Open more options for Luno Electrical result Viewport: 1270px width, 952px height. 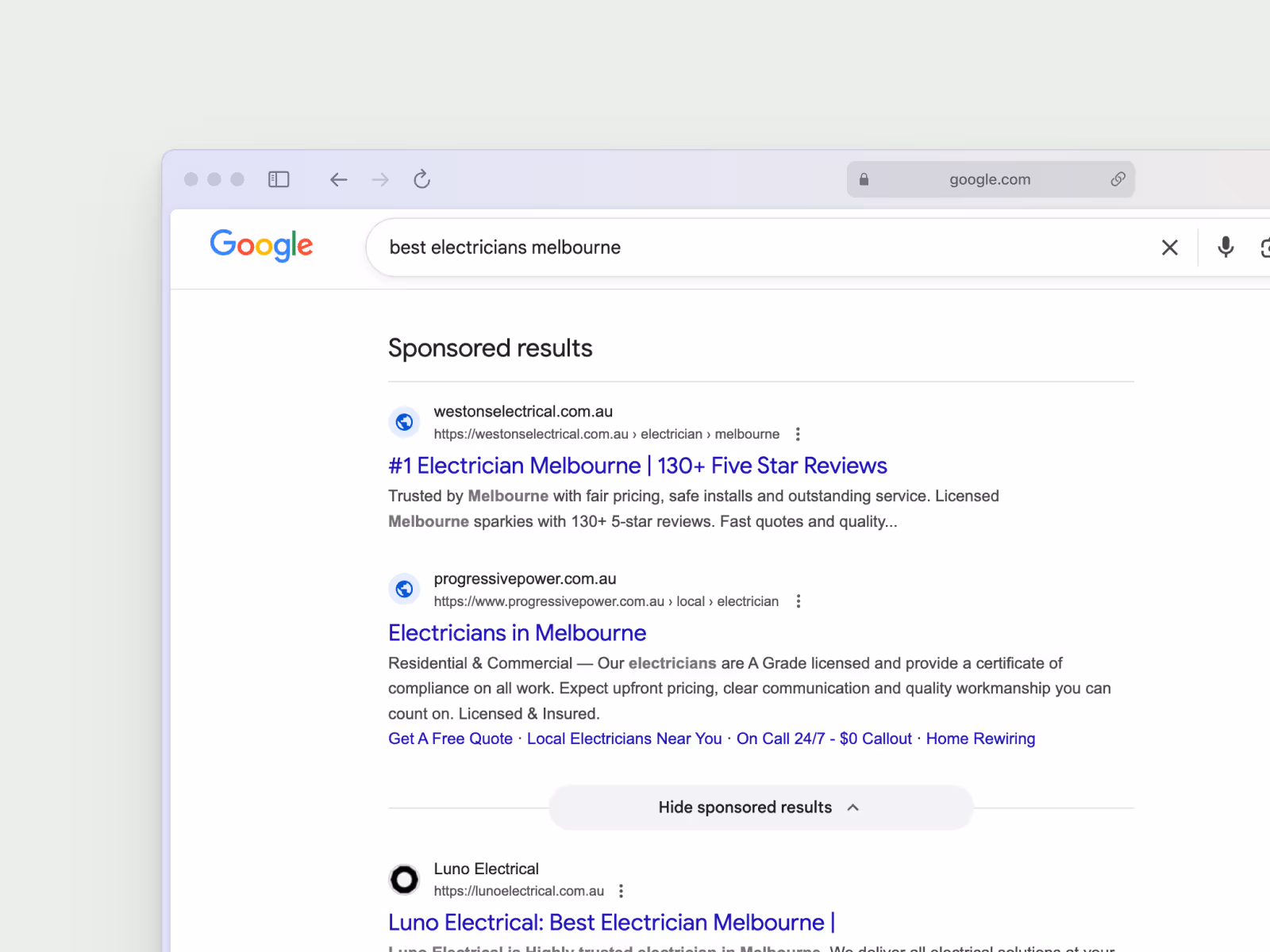point(621,891)
